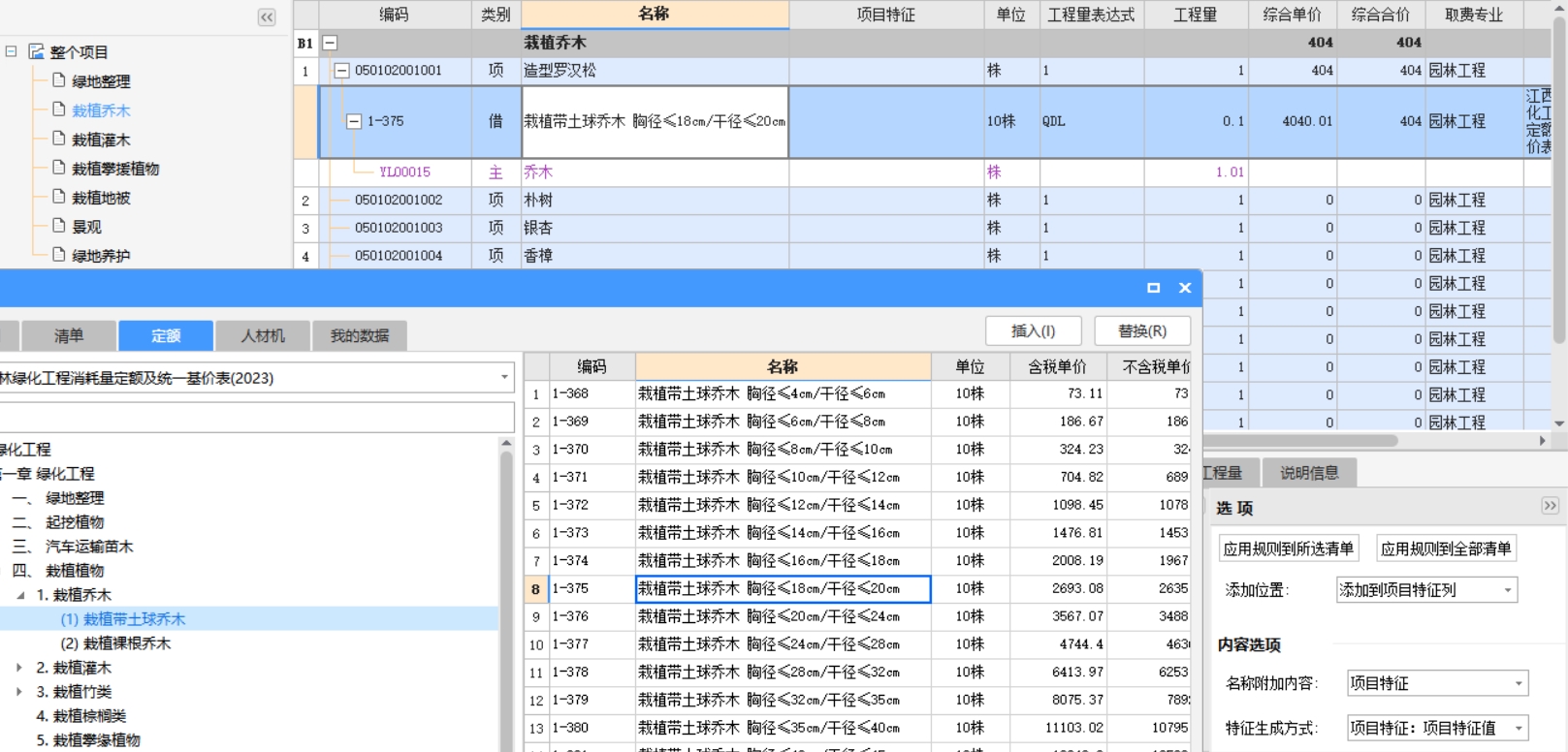Screen dimensions: 1568x752
Task: Expand the right options panel arrow
Action: coord(1550,506)
